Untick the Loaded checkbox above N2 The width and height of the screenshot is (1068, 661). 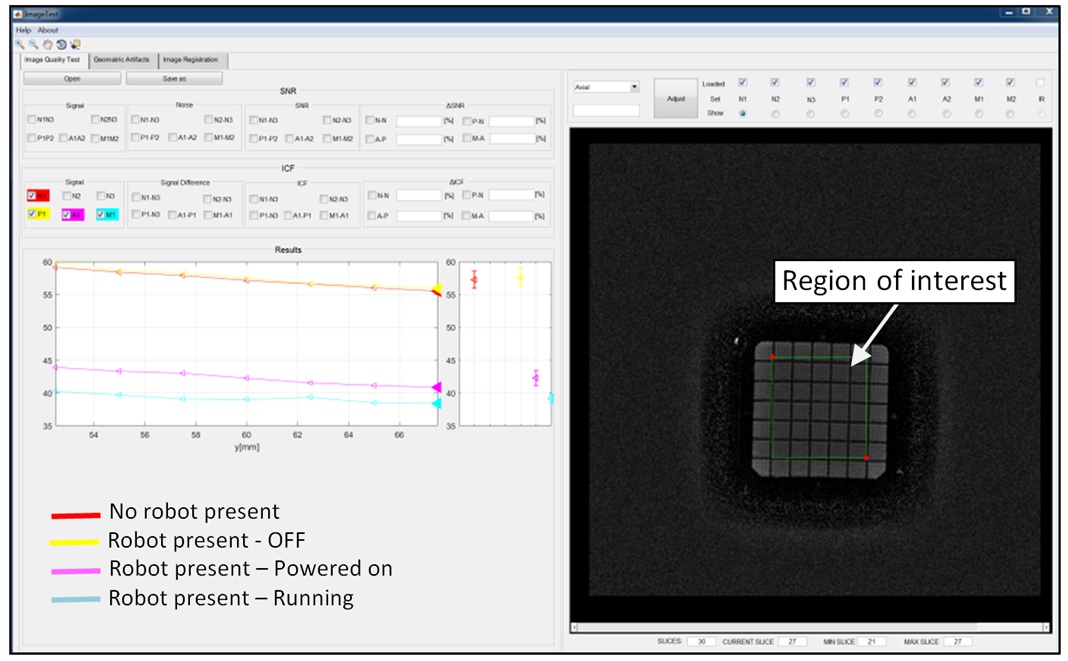tap(775, 83)
